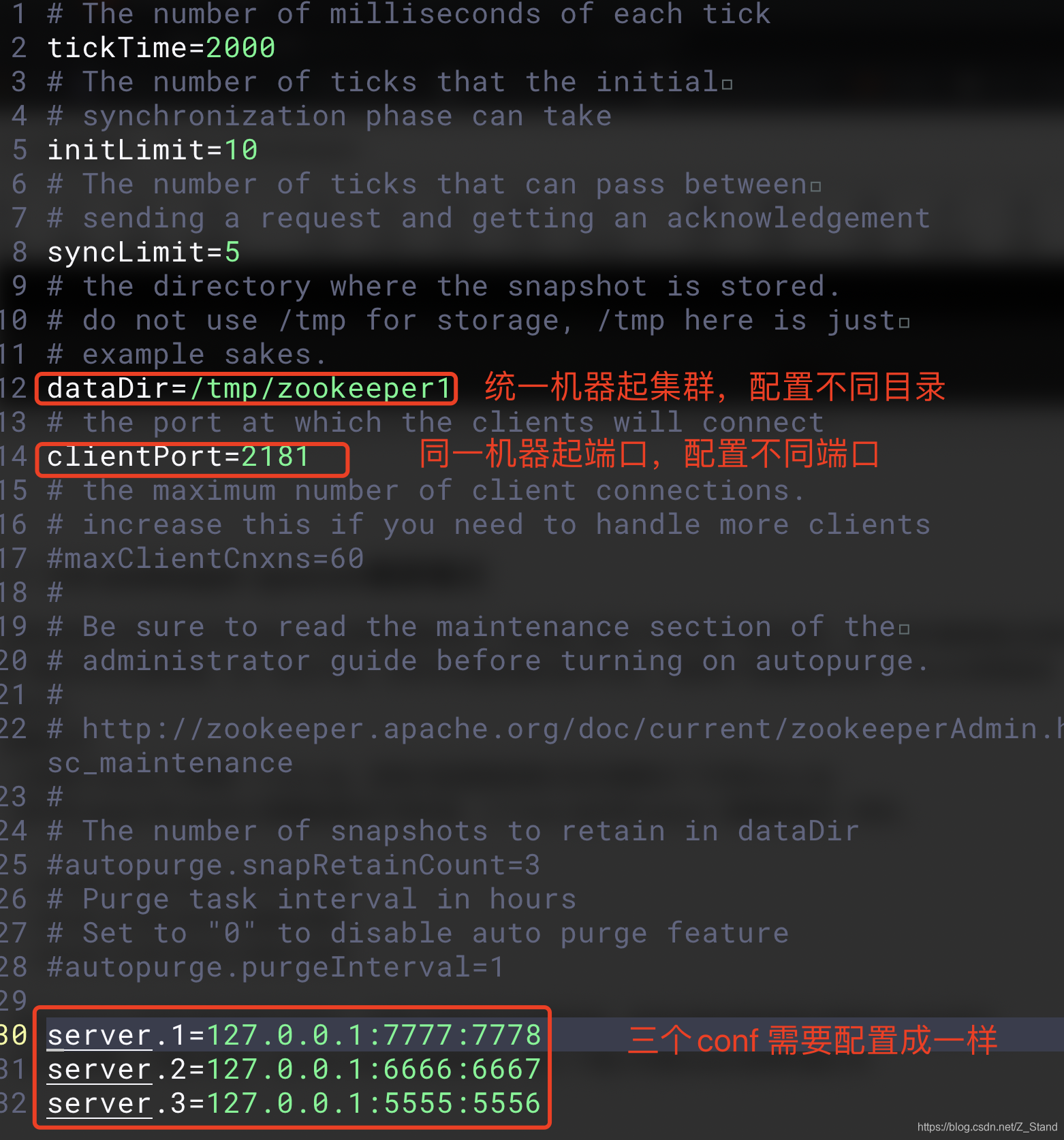Click the red annotation beside clientPort
Viewport: 1064px width, 1140px height.
pyautogui.click(x=649, y=454)
